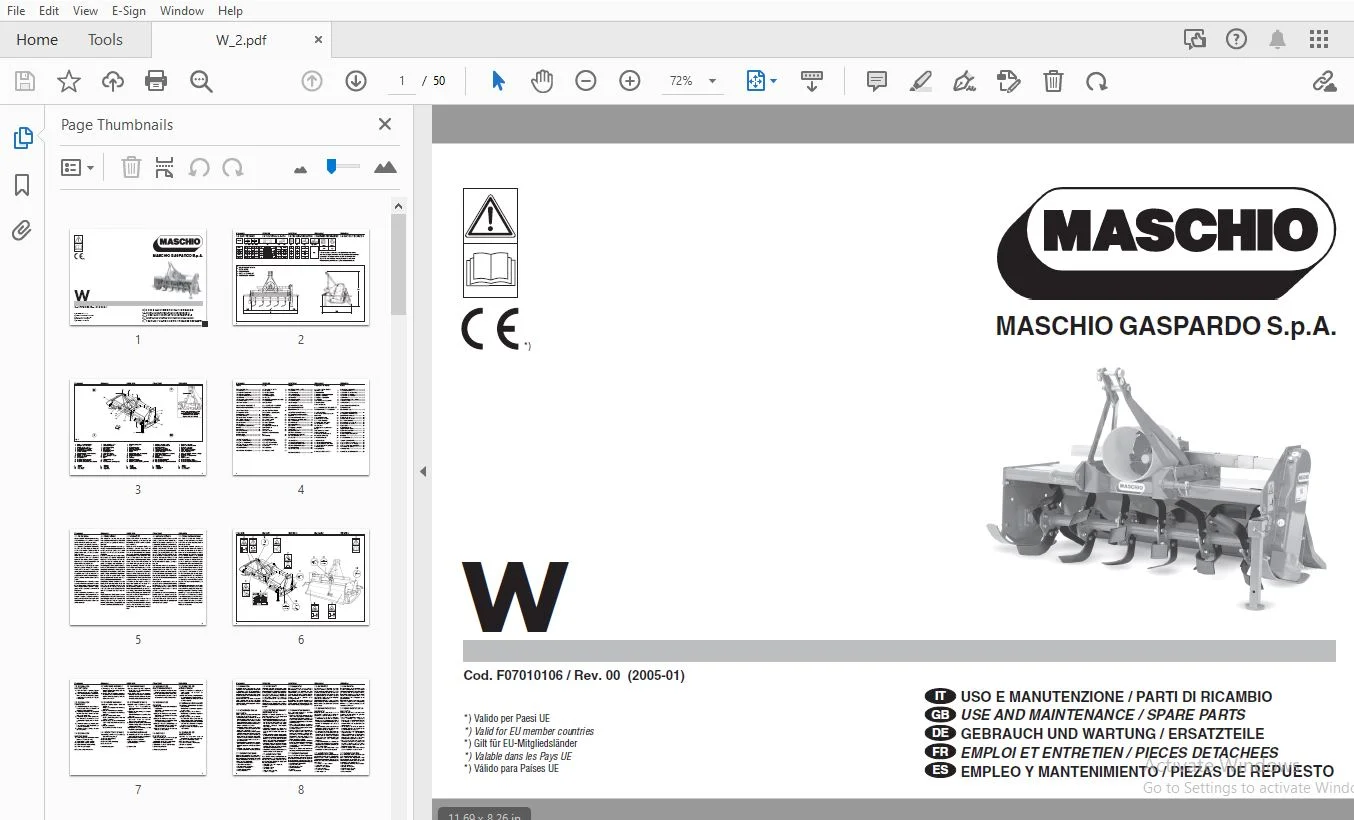Screen dimensions: 1354x820
Task: Switch to the Home tab
Action: pyautogui.click(x=37, y=40)
